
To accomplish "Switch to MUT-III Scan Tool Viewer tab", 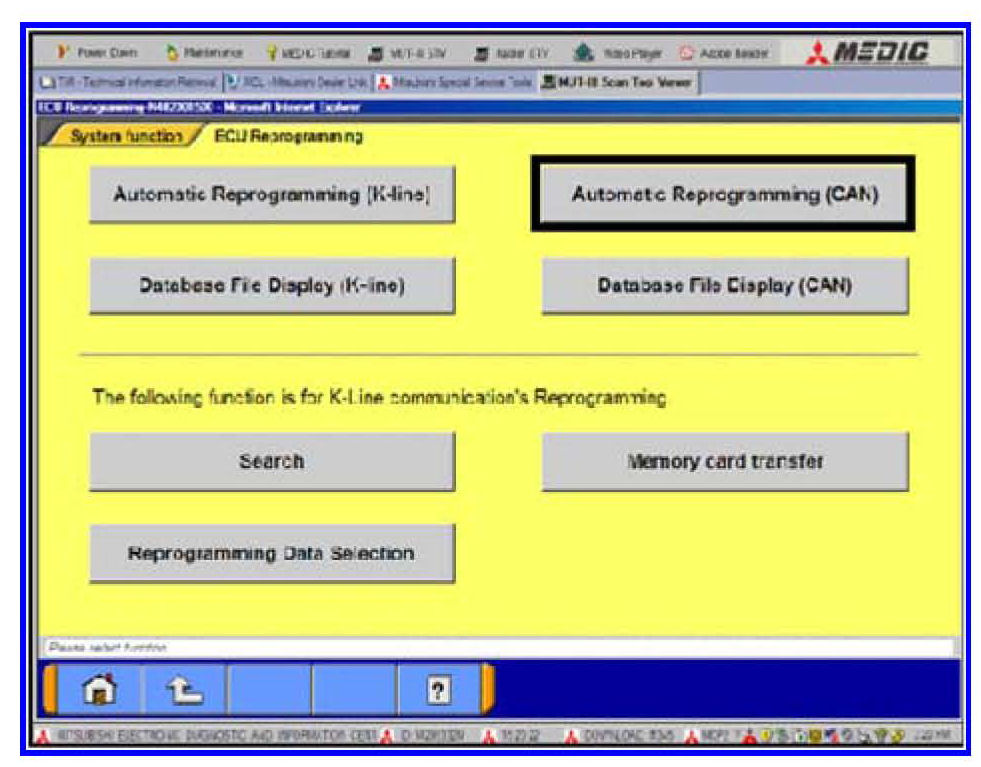I will coord(618,81).
